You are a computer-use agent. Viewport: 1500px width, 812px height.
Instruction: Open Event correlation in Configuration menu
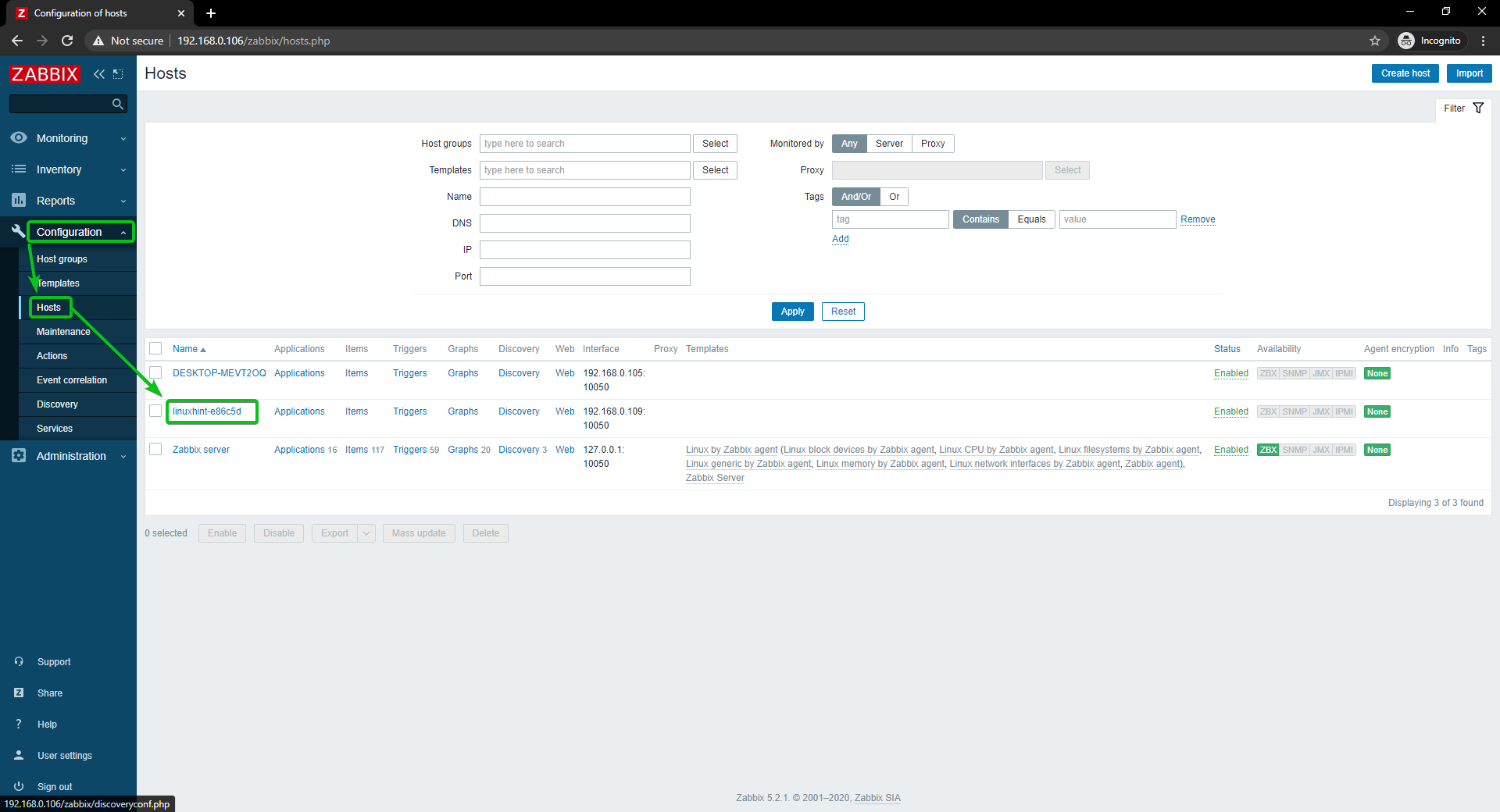[x=72, y=380]
